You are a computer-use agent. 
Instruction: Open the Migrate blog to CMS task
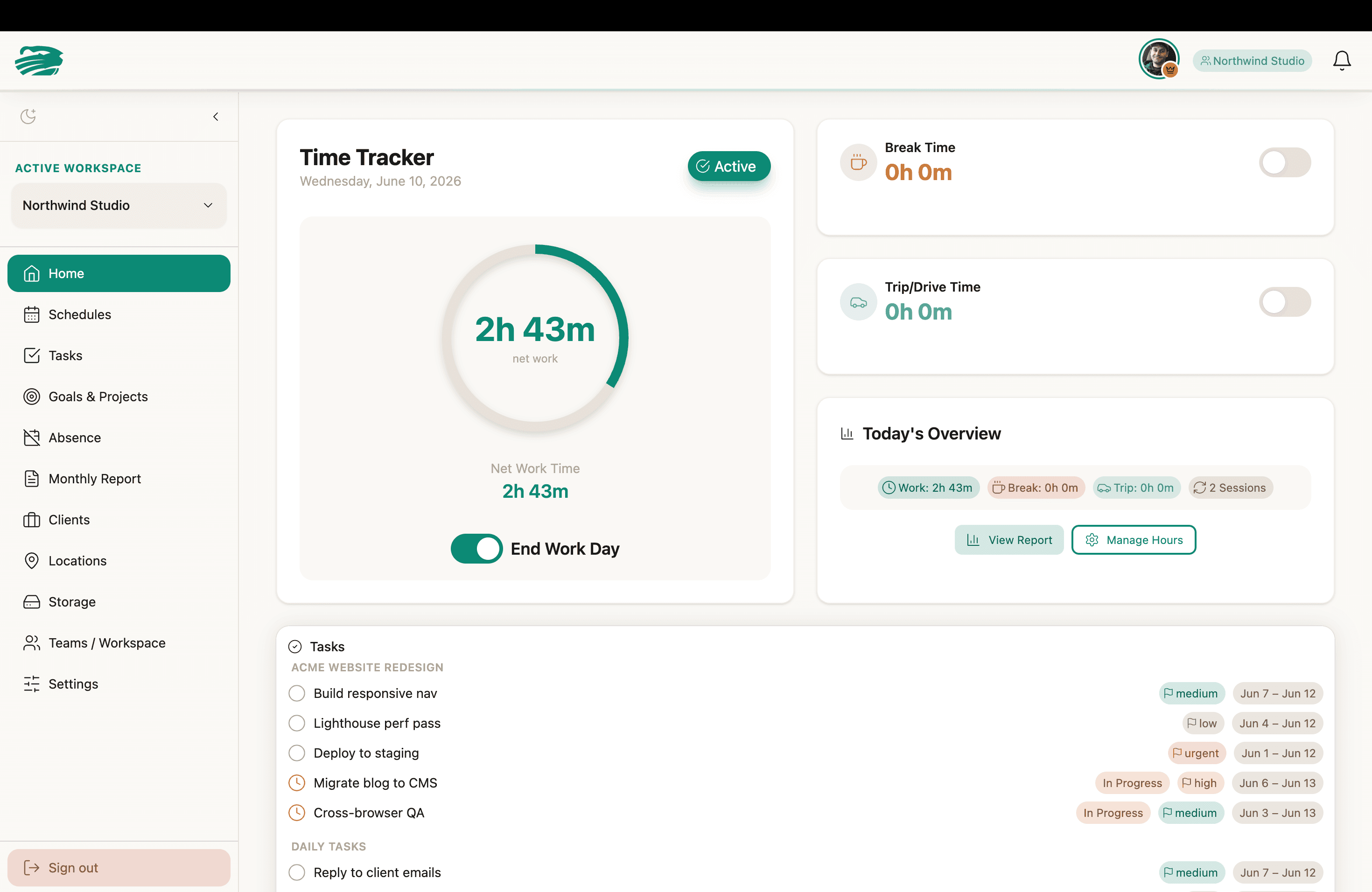pos(375,782)
